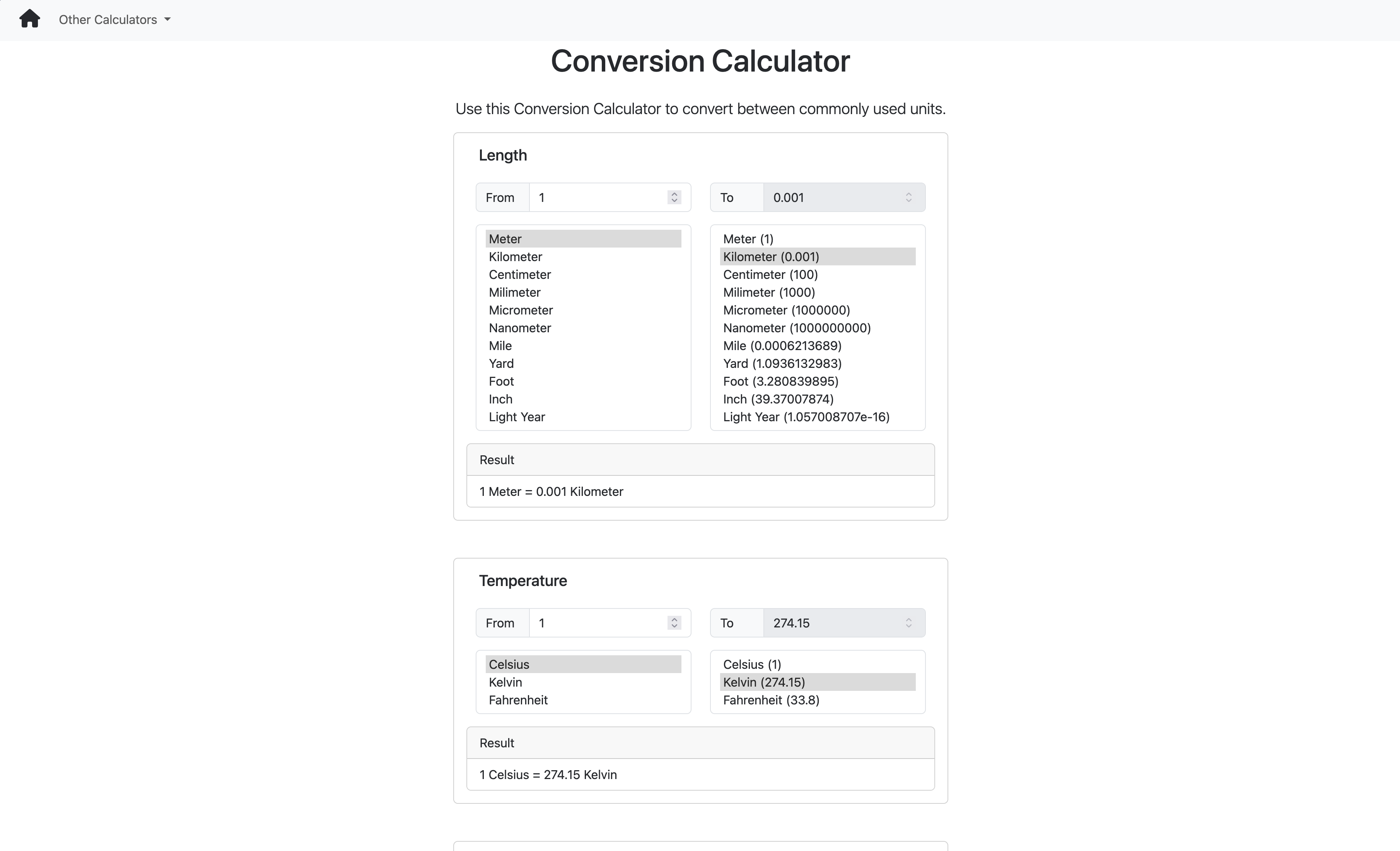
Task: Select Inch (39.37007874) option
Action: click(x=818, y=399)
